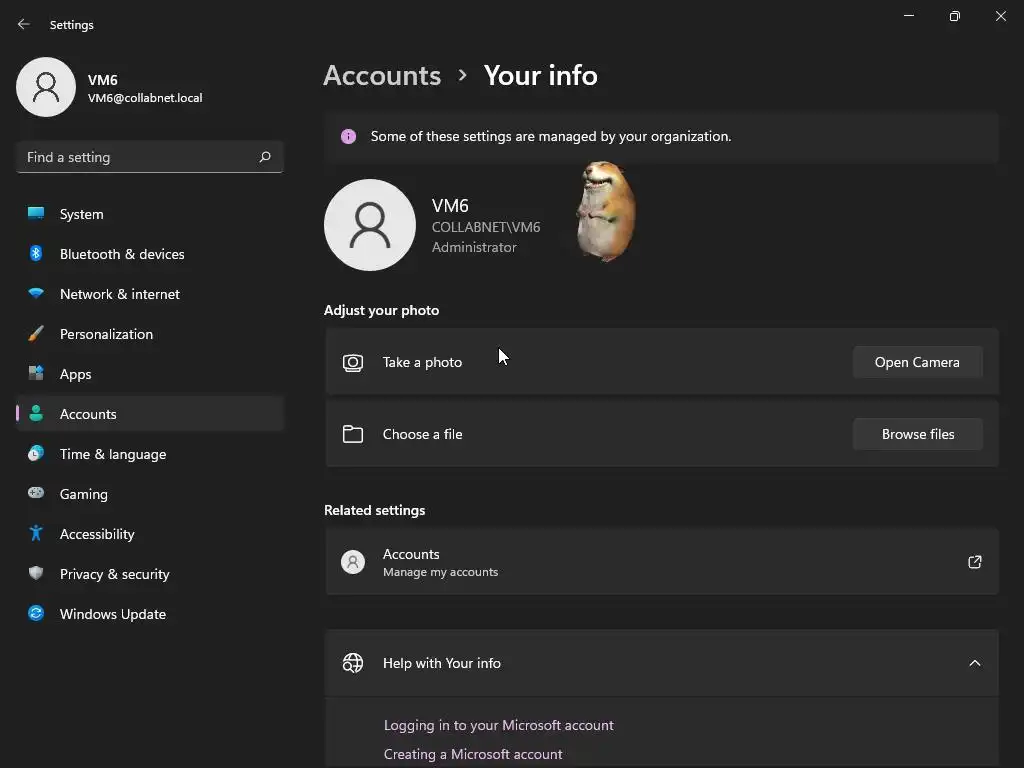
Task: Open Manage my accounts related setting
Action: point(662,562)
